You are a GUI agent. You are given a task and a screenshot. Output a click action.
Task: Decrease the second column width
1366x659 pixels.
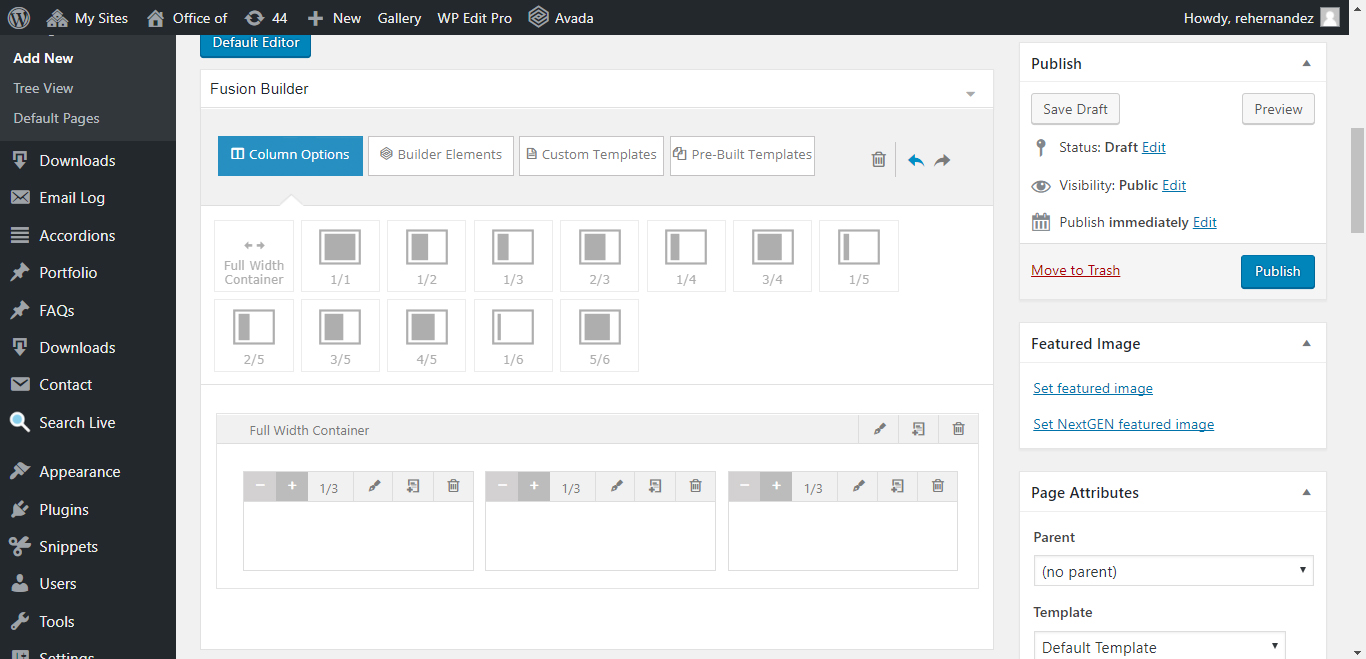pos(502,487)
